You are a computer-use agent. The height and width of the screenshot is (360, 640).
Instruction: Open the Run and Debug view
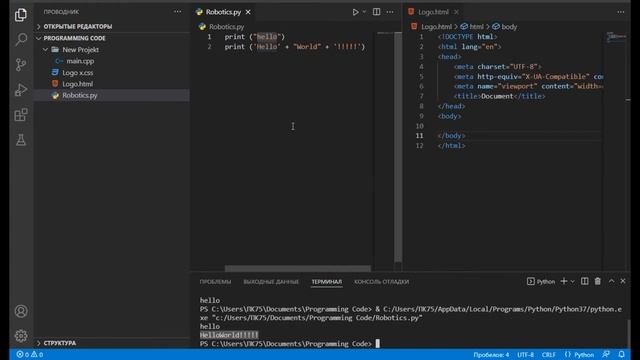21,90
